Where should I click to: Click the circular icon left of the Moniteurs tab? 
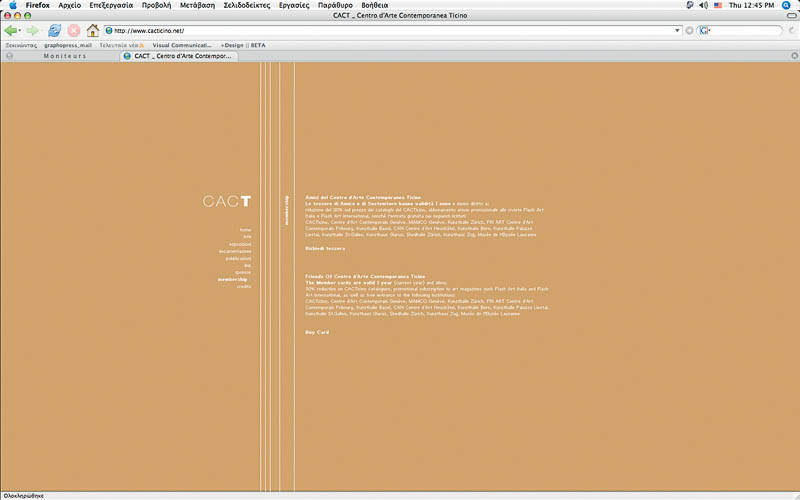tap(9, 56)
